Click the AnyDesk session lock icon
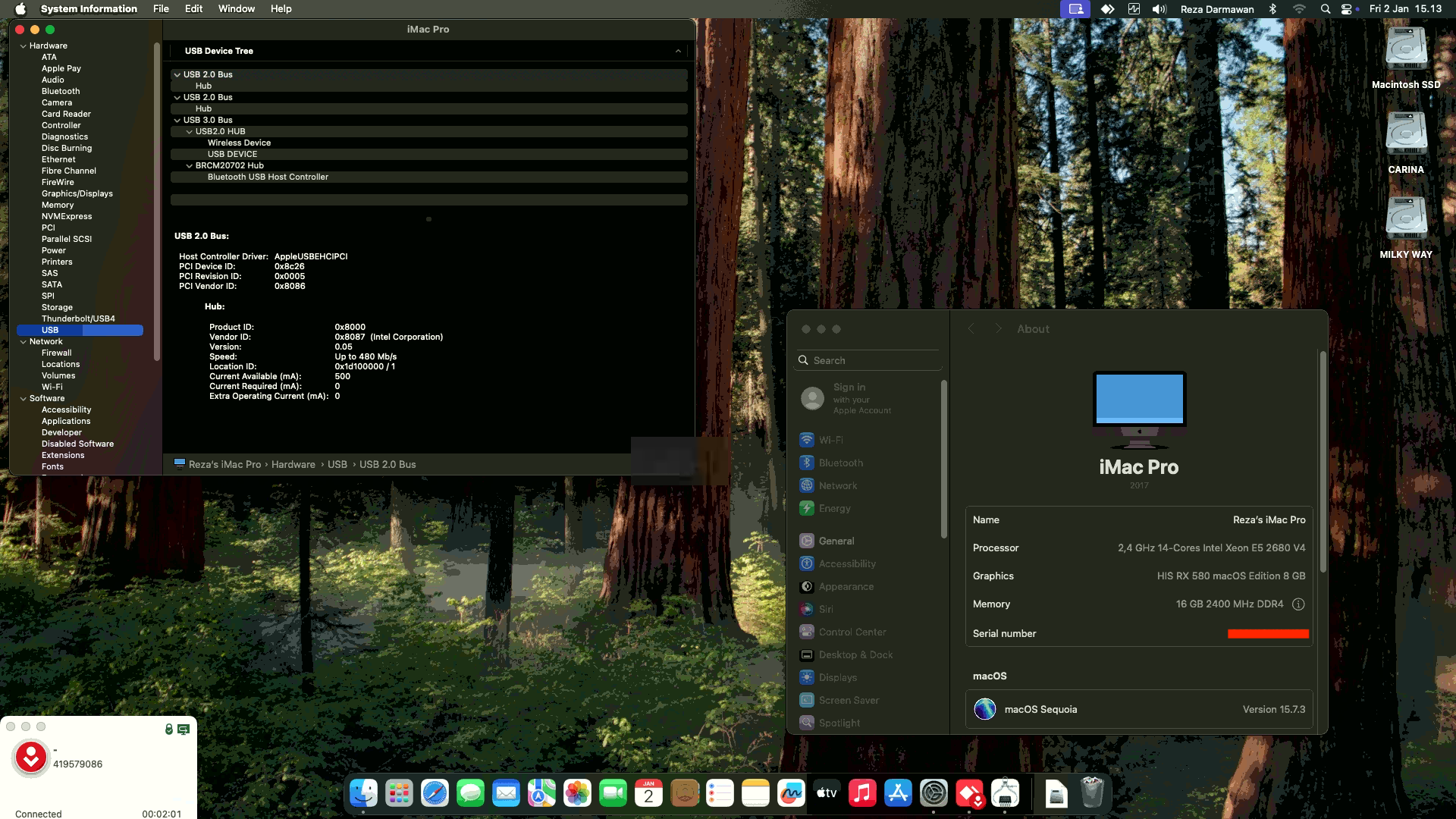 [x=168, y=730]
